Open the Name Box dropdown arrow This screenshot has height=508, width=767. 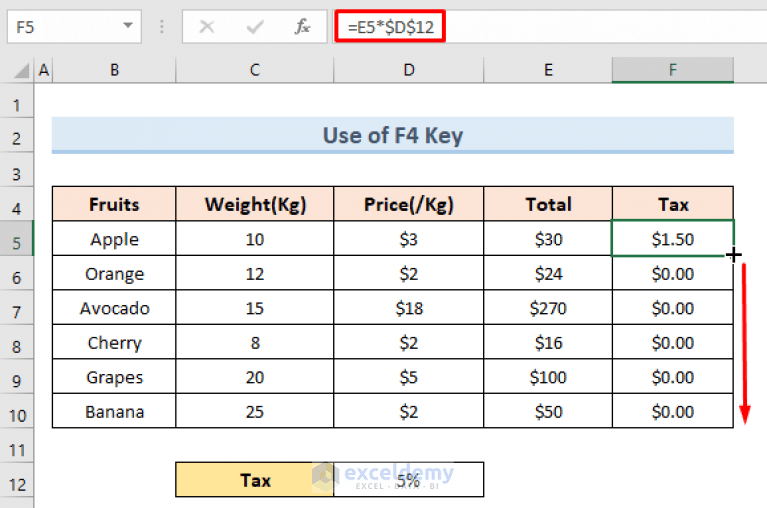[x=128, y=25]
